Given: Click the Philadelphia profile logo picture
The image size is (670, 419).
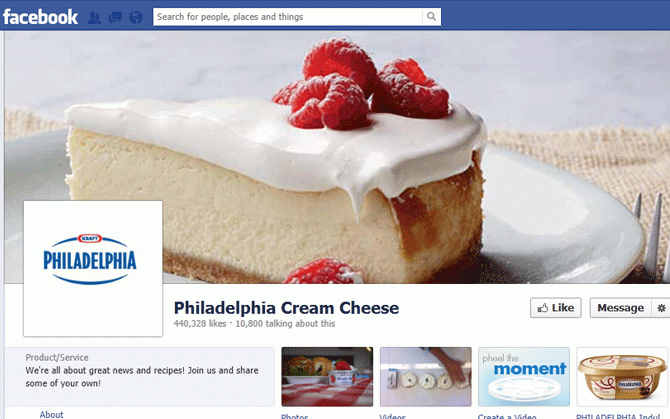Looking at the screenshot, I should pyautogui.click(x=93, y=268).
